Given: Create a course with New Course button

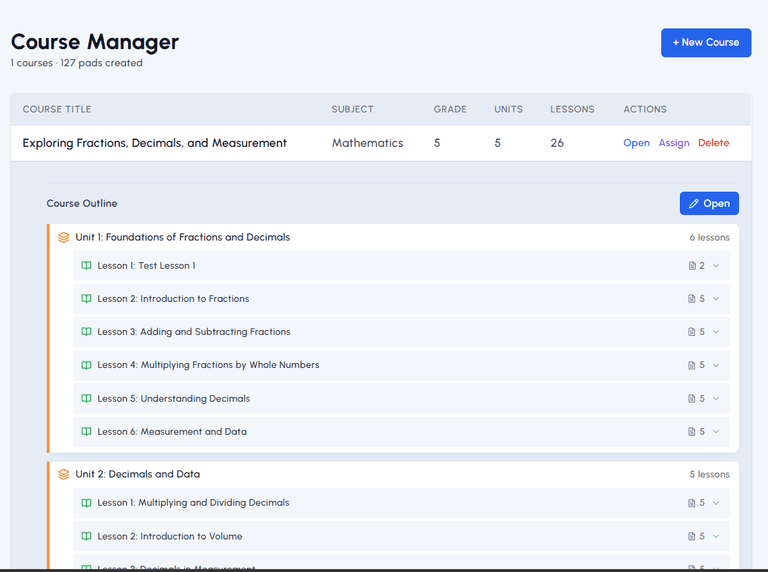Looking at the screenshot, I should pos(706,43).
